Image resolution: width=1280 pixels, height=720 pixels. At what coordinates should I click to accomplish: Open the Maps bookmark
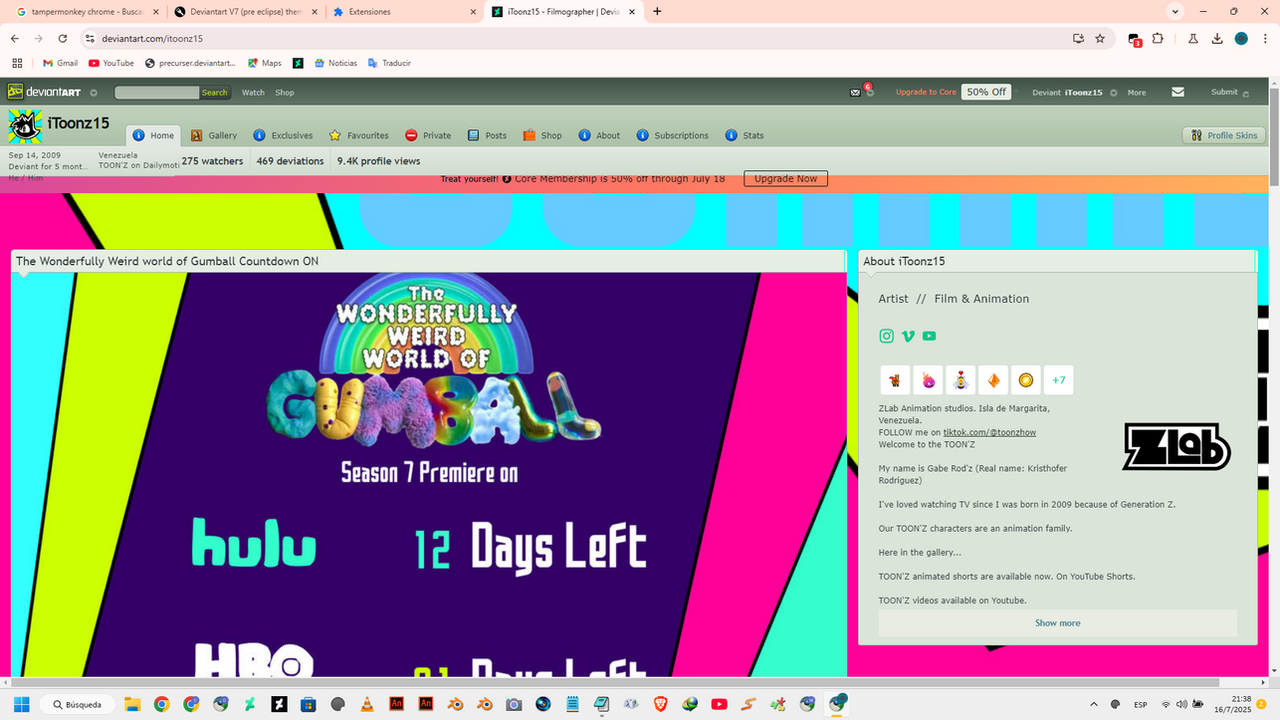265,63
